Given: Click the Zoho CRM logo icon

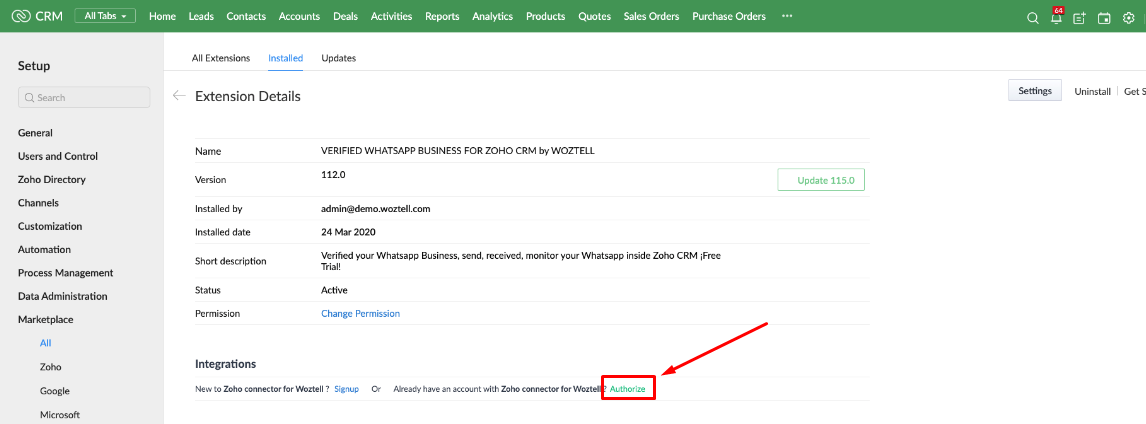Looking at the screenshot, I should tap(20, 16).
